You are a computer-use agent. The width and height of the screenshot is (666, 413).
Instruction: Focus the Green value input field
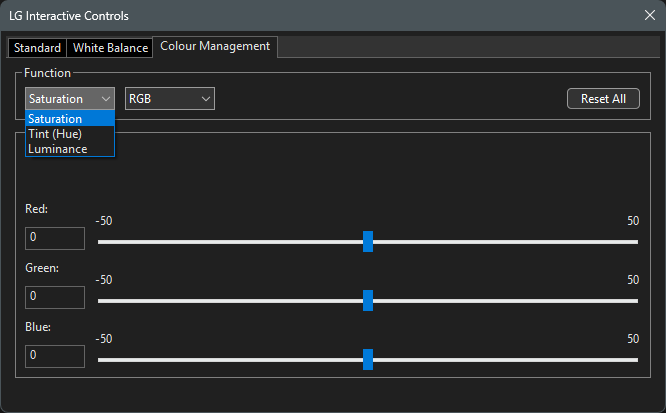(x=55, y=297)
